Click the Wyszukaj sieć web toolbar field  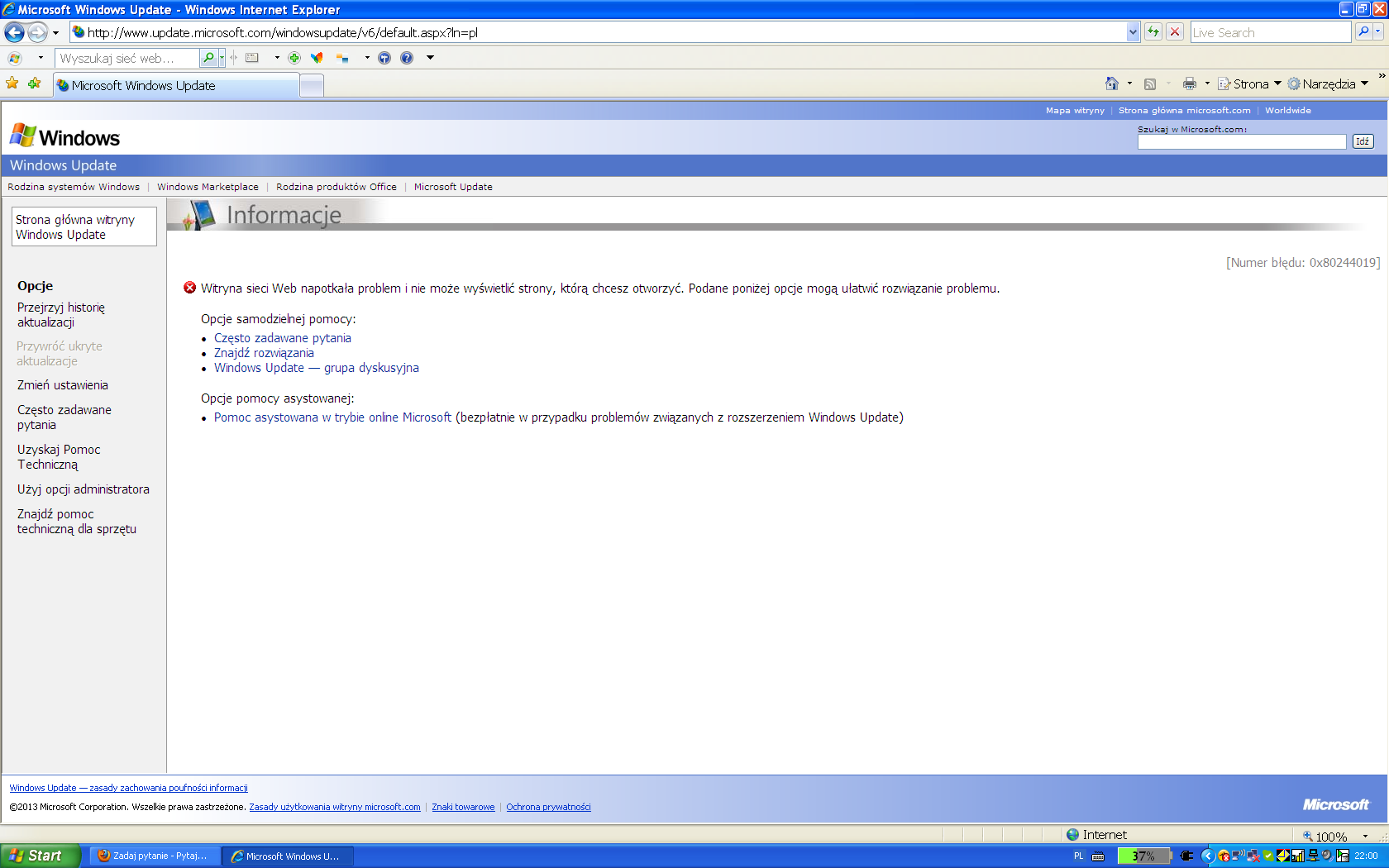pos(127,58)
